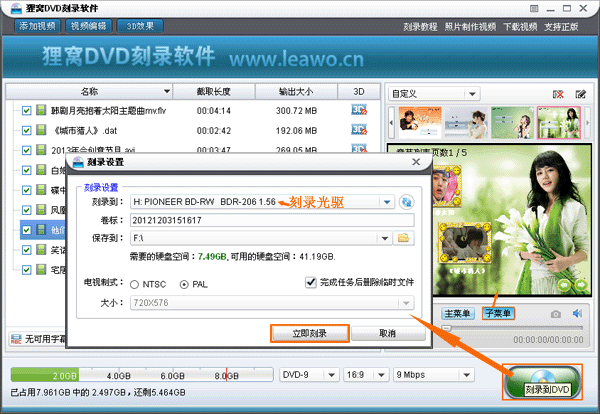The height and width of the screenshot is (414, 600).
Task: Toggle 3D icon for the first video row
Action: pos(359,110)
